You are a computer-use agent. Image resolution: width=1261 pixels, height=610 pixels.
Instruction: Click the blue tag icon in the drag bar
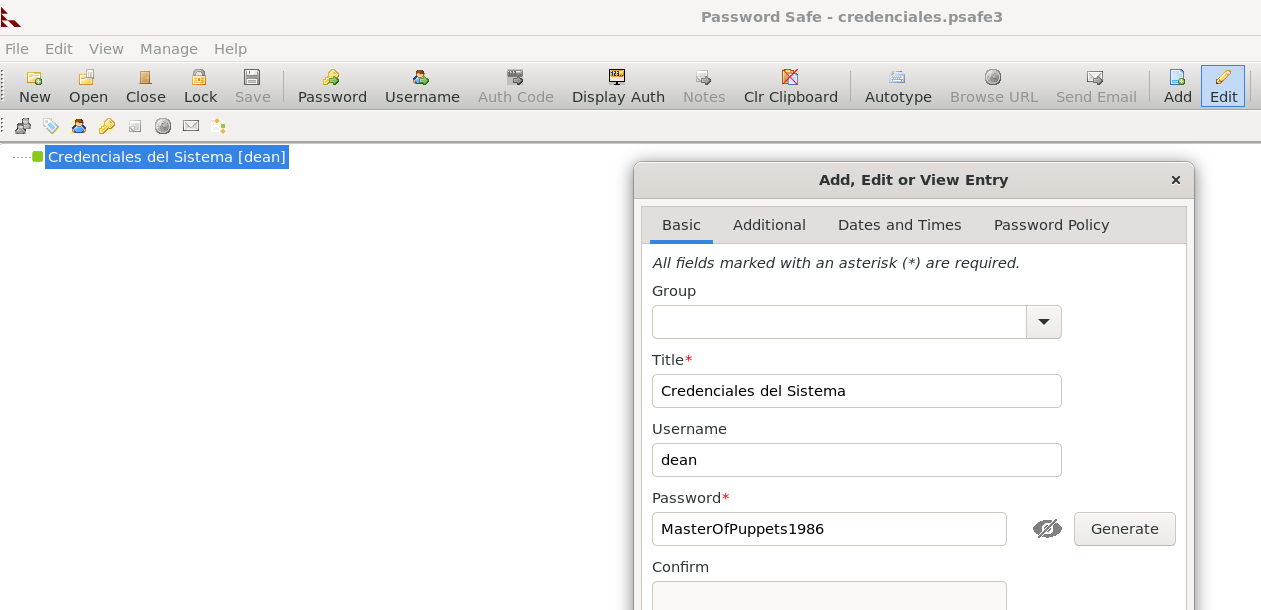tap(51, 126)
